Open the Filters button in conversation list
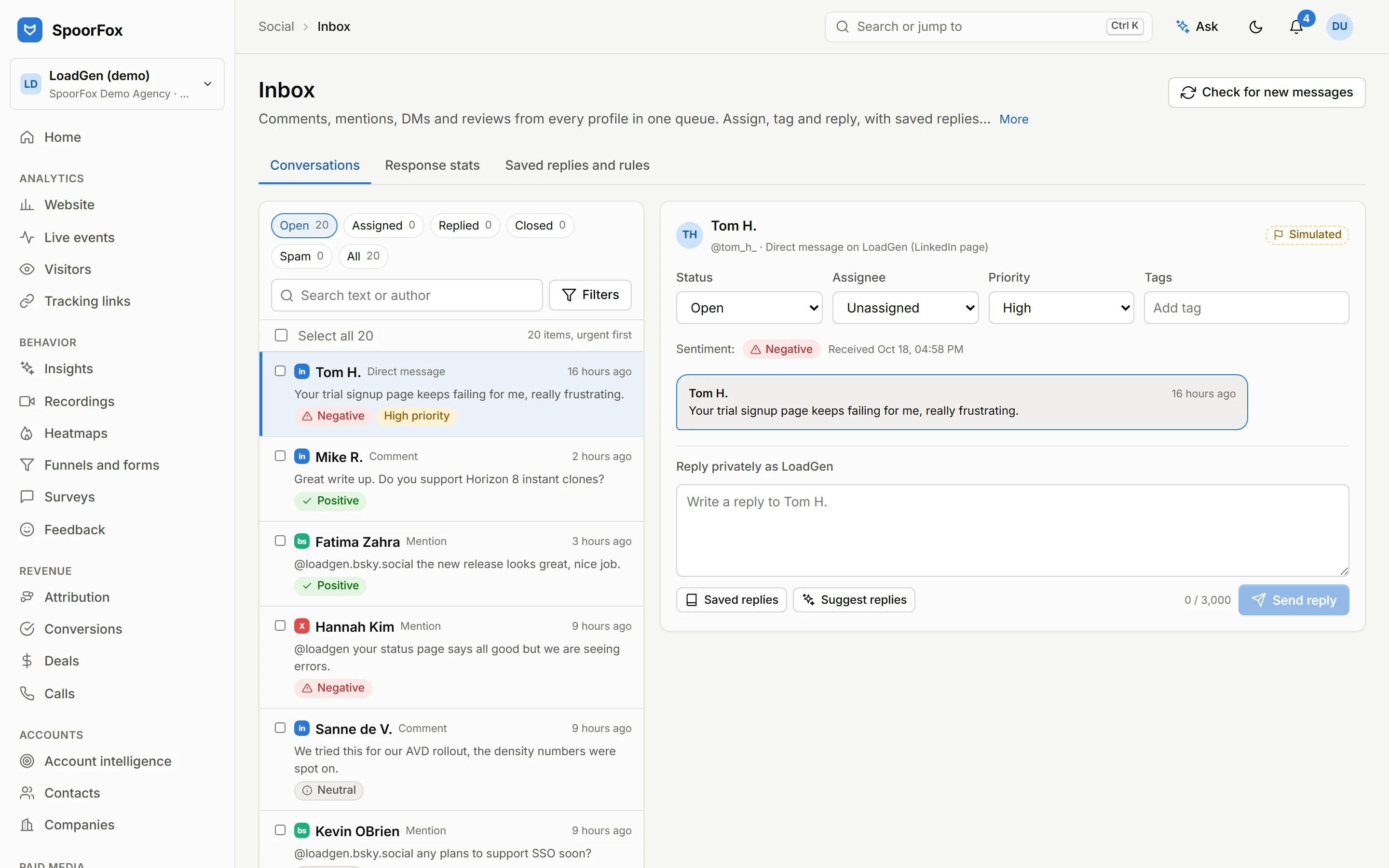Screen dimensions: 1389x868 [x=590, y=295]
